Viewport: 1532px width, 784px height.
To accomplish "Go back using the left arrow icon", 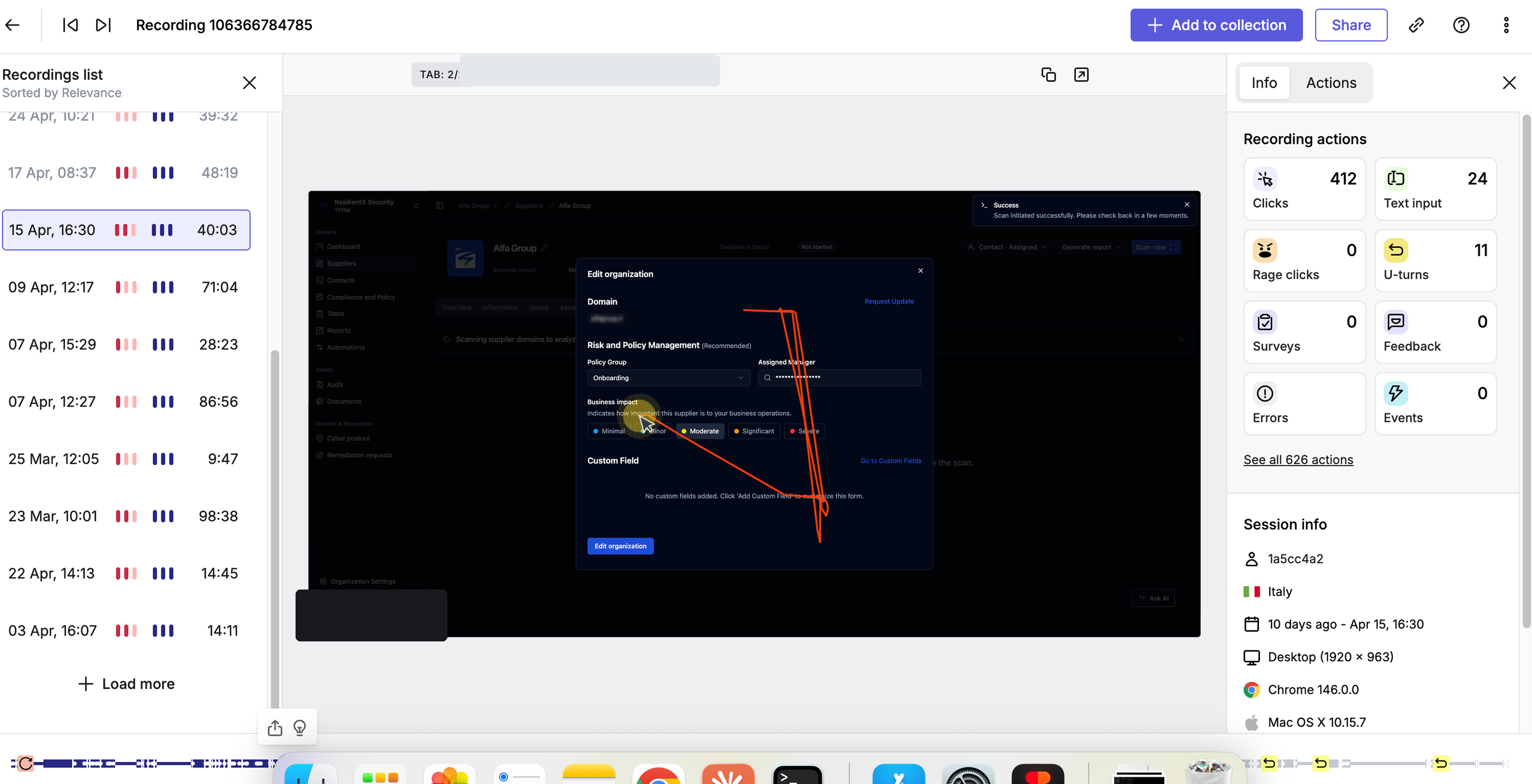I will pyautogui.click(x=13, y=25).
